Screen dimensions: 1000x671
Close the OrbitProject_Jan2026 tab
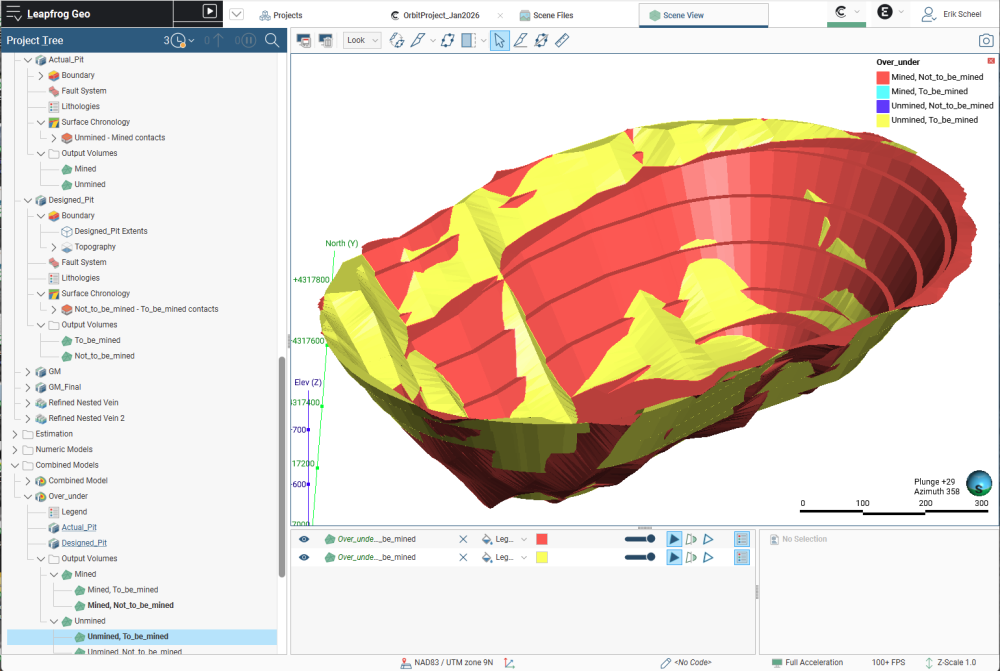(500, 15)
